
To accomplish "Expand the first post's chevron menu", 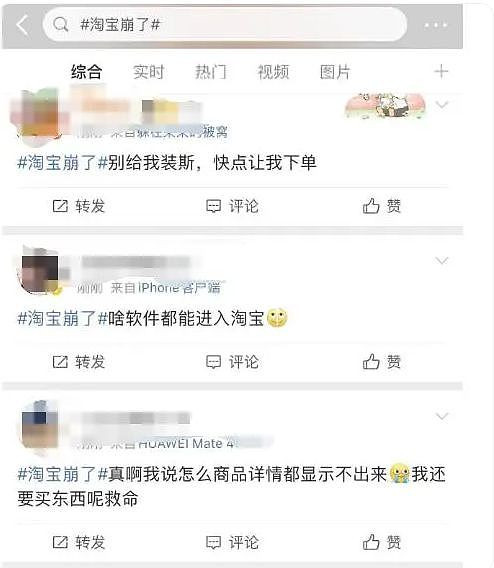I will click(442, 105).
